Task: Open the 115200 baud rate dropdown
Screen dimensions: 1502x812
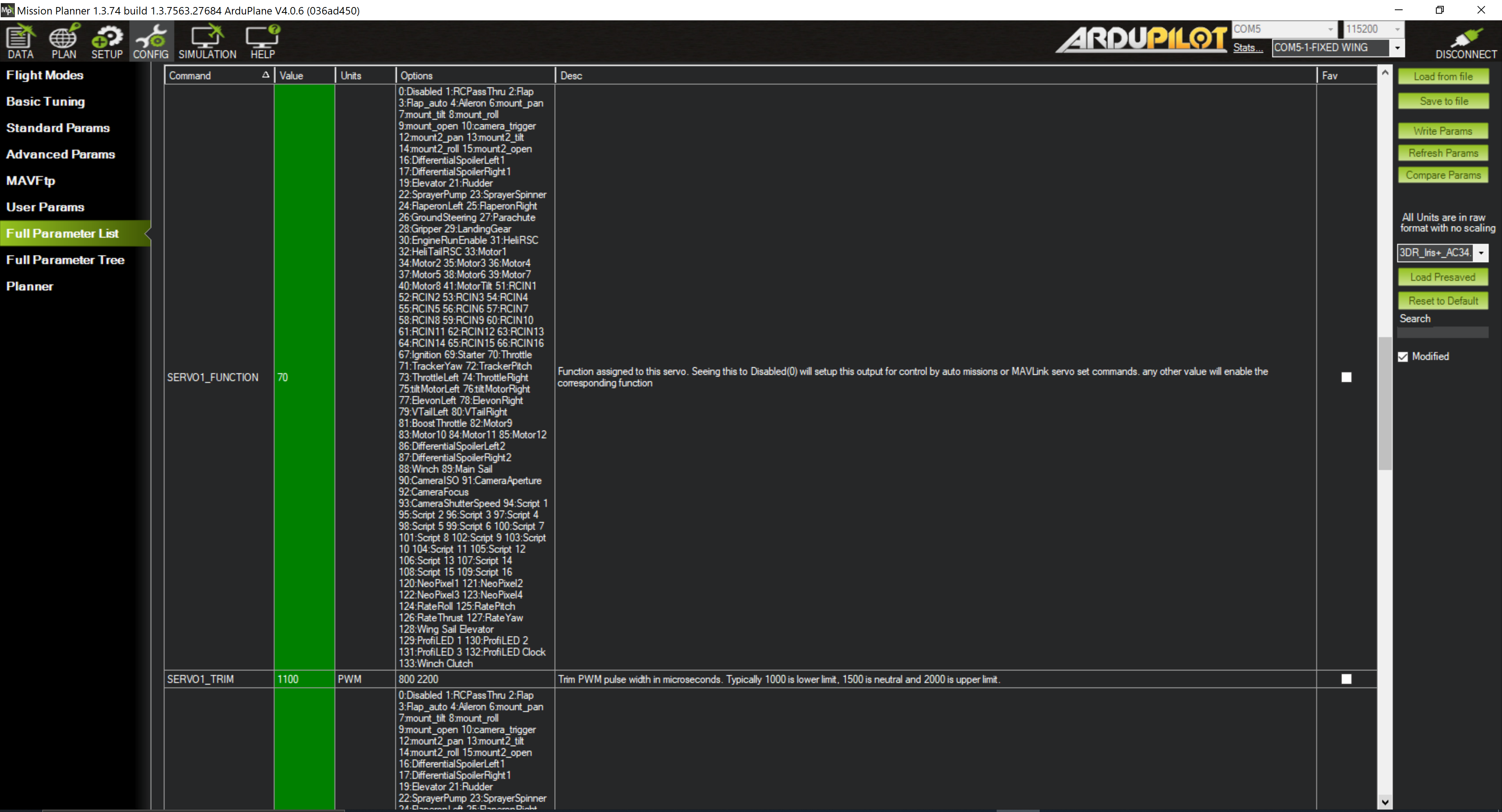Action: [1397, 29]
